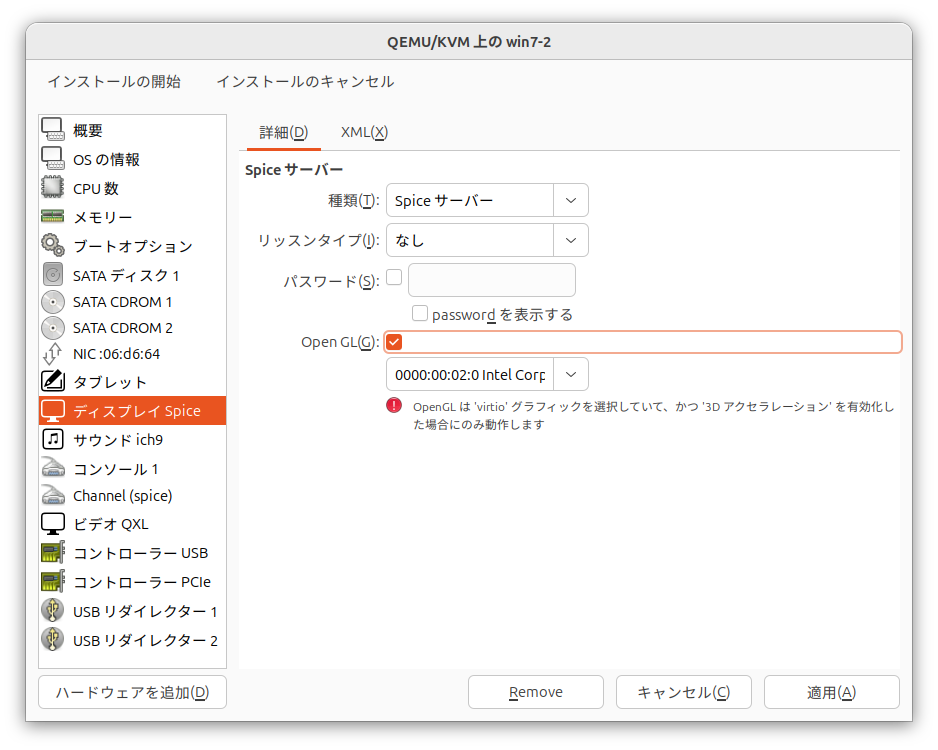Click the メモリー RAM icon
This screenshot has height=750, width=938.
click(53, 216)
